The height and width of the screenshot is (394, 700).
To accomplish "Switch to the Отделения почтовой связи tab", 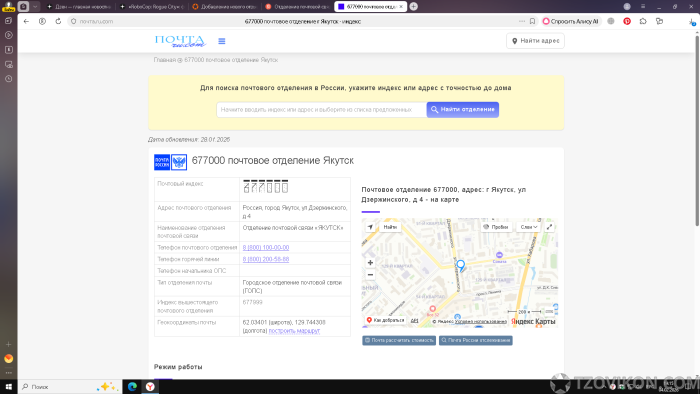I will [x=297, y=7].
